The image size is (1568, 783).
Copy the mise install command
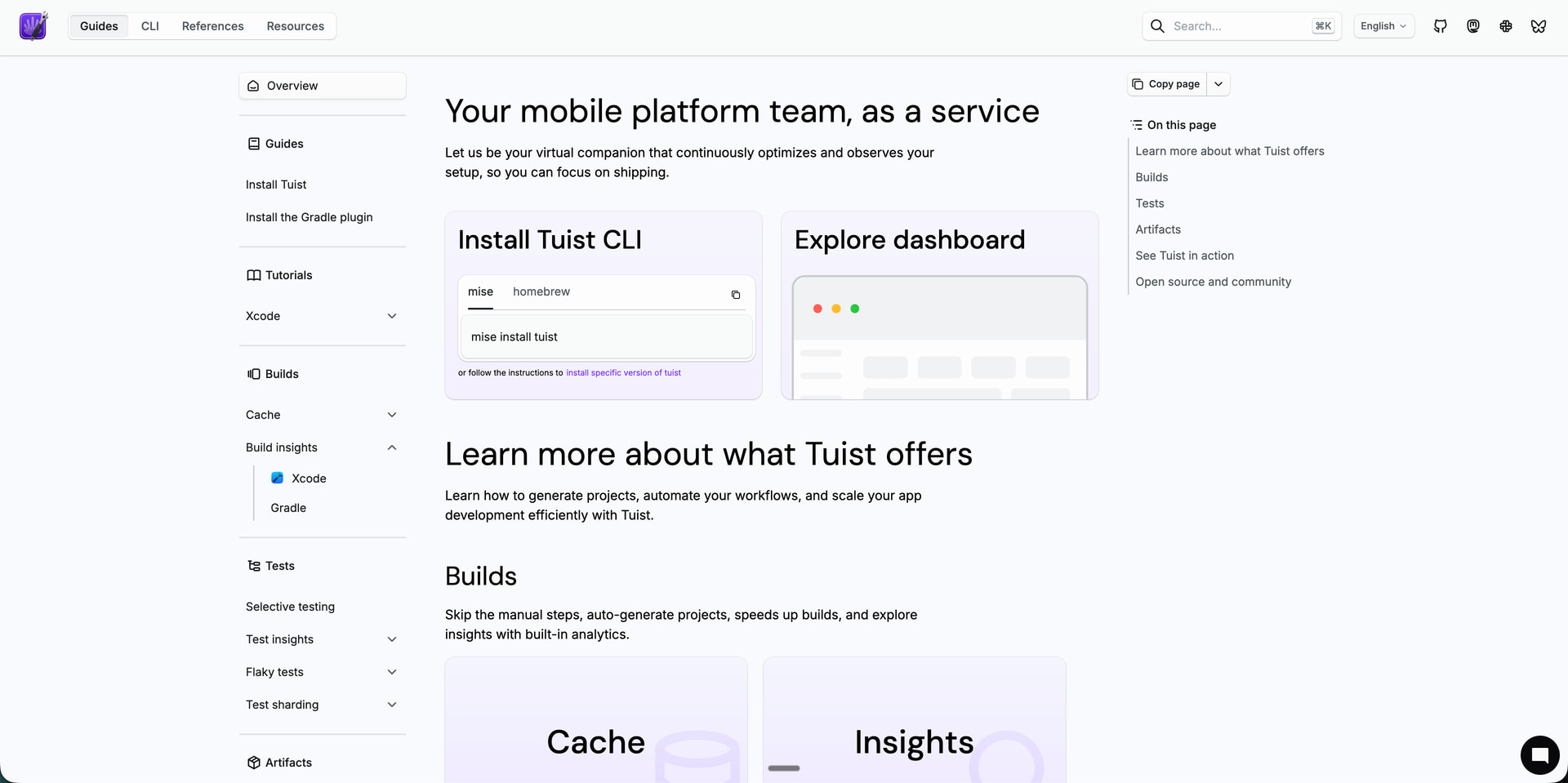click(x=735, y=295)
